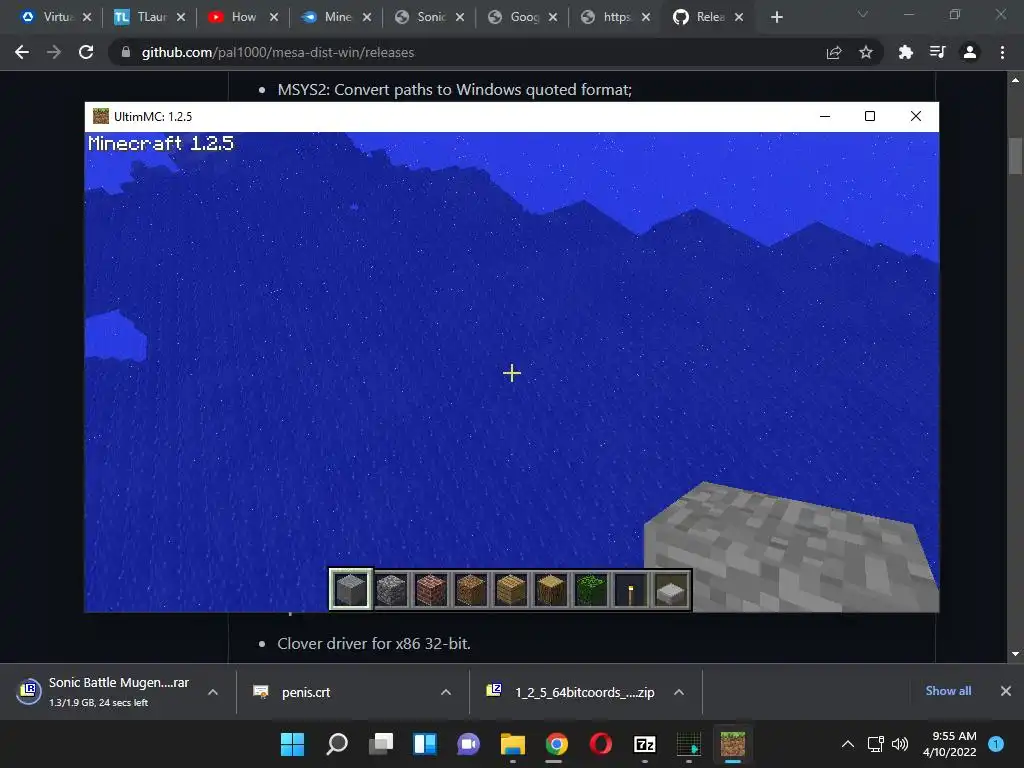Go back in Chrome
Screen dimensions: 1024x768
click(22, 52)
